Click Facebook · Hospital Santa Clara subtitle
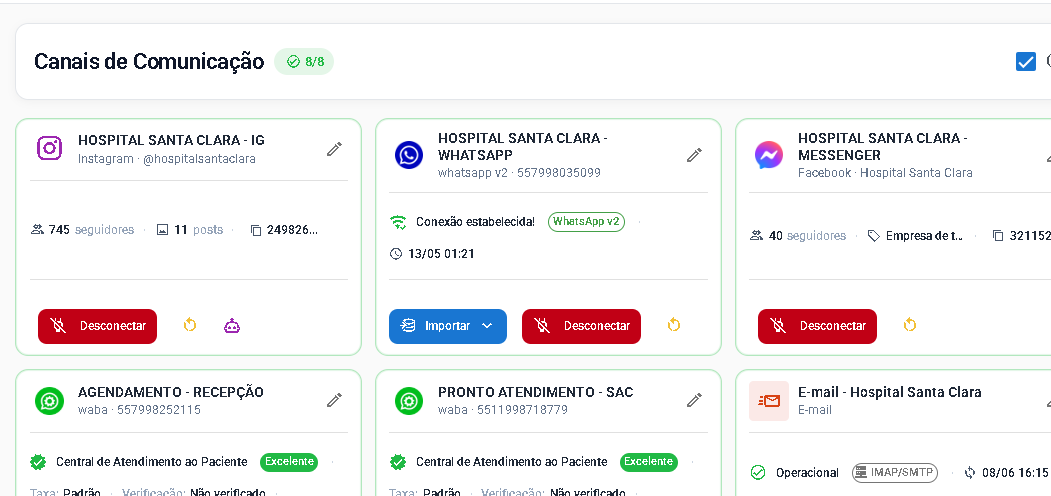The width and height of the screenshot is (1051, 496). tap(885, 173)
